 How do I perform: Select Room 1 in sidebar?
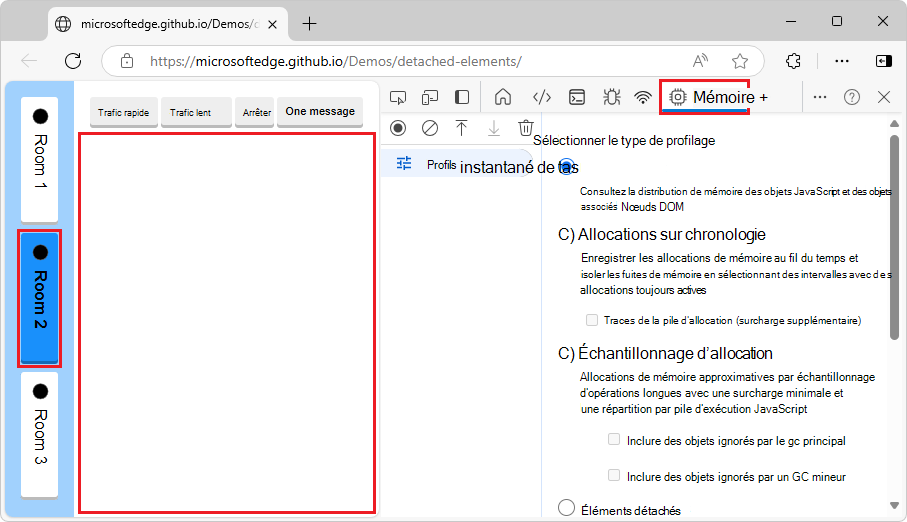click(39, 160)
